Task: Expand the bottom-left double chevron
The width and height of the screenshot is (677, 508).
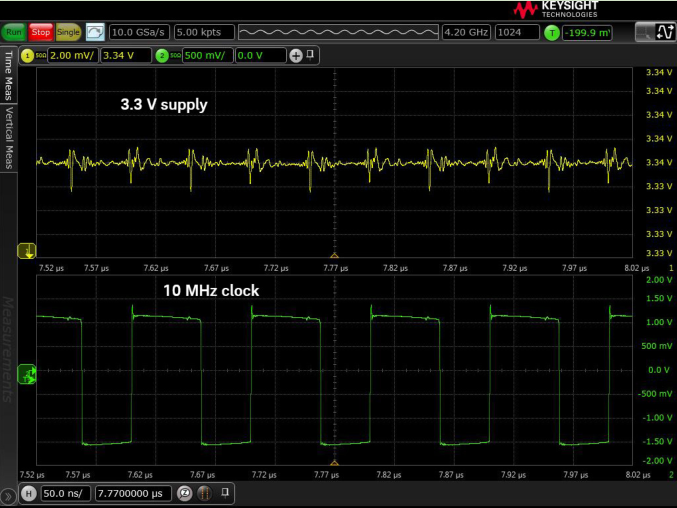Action: point(8,497)
